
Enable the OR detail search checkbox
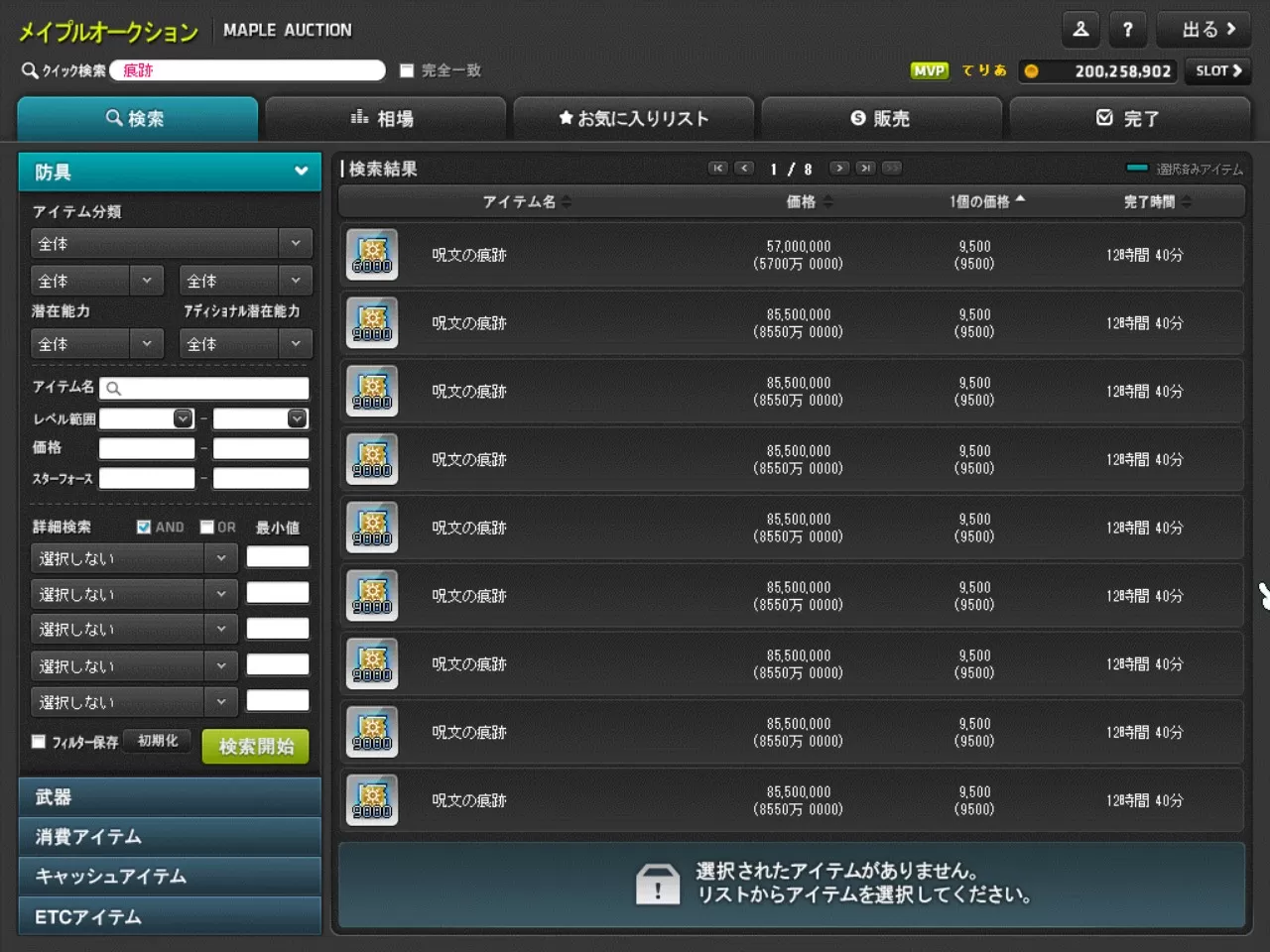pyautogui.click(x=207, y=527)
